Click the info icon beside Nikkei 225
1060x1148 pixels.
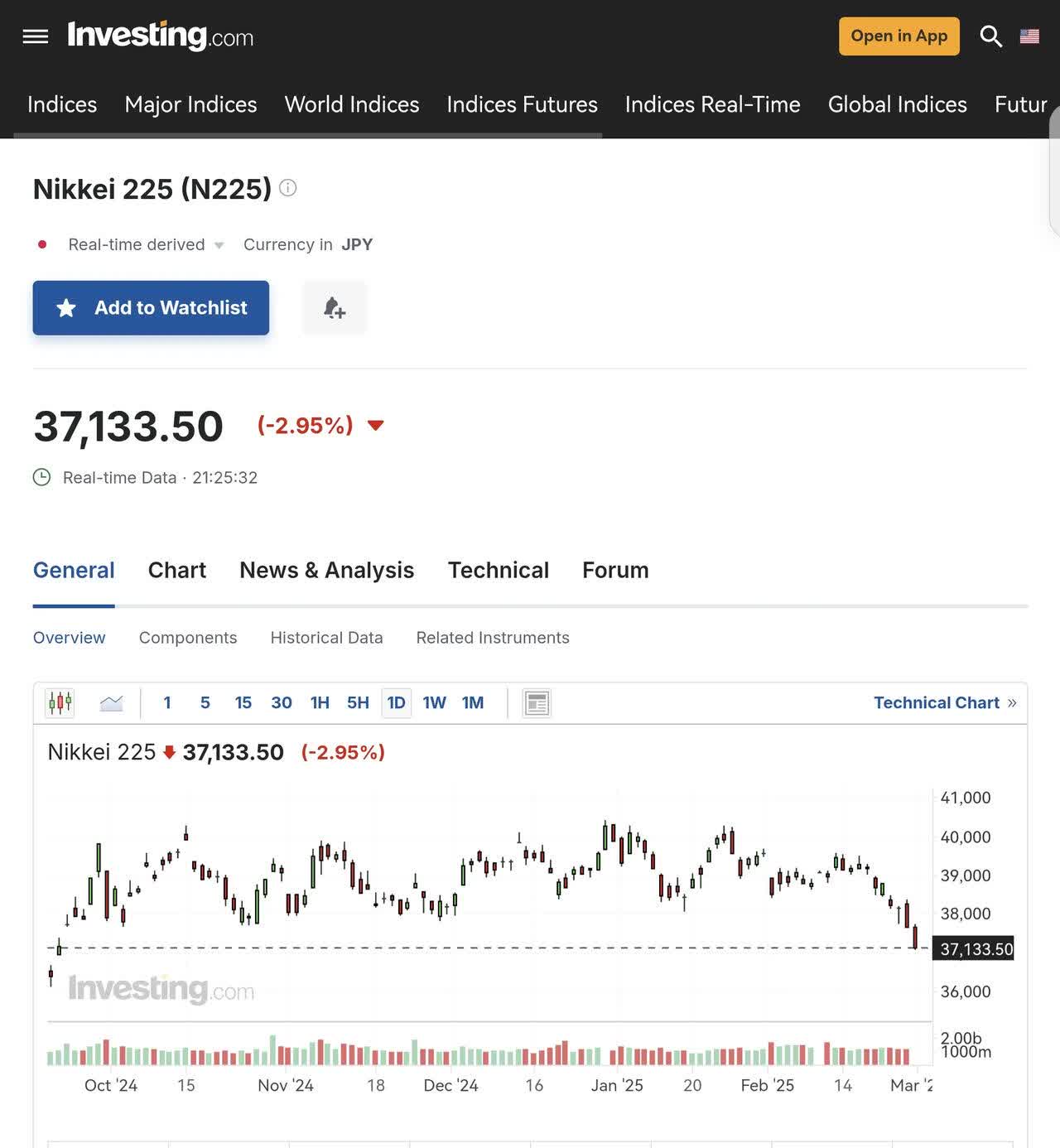[287, 188]
